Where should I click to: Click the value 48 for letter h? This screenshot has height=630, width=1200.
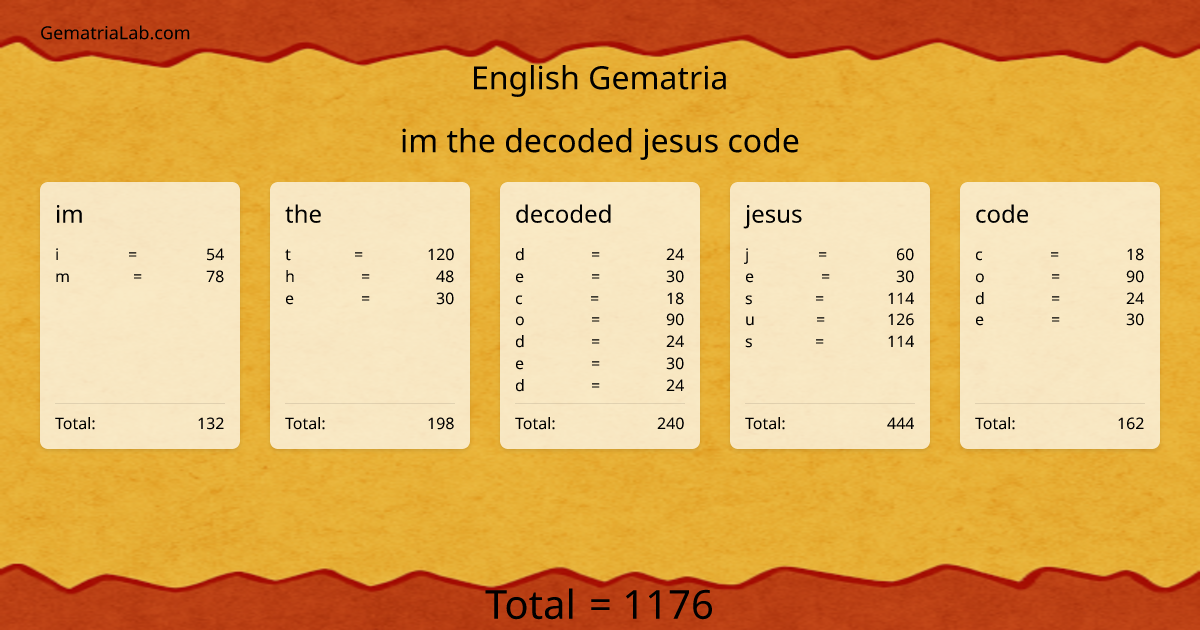coord(445,276)
